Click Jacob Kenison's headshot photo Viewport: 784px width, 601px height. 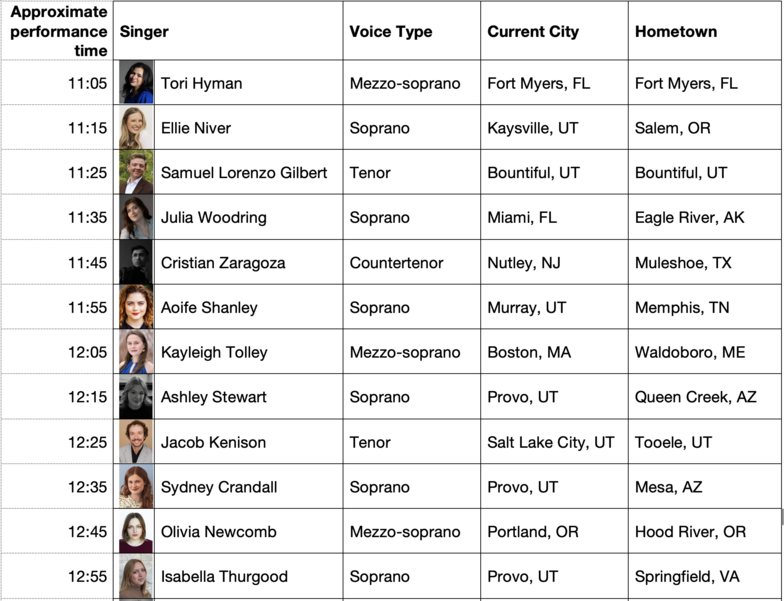[x=136, y=442]
